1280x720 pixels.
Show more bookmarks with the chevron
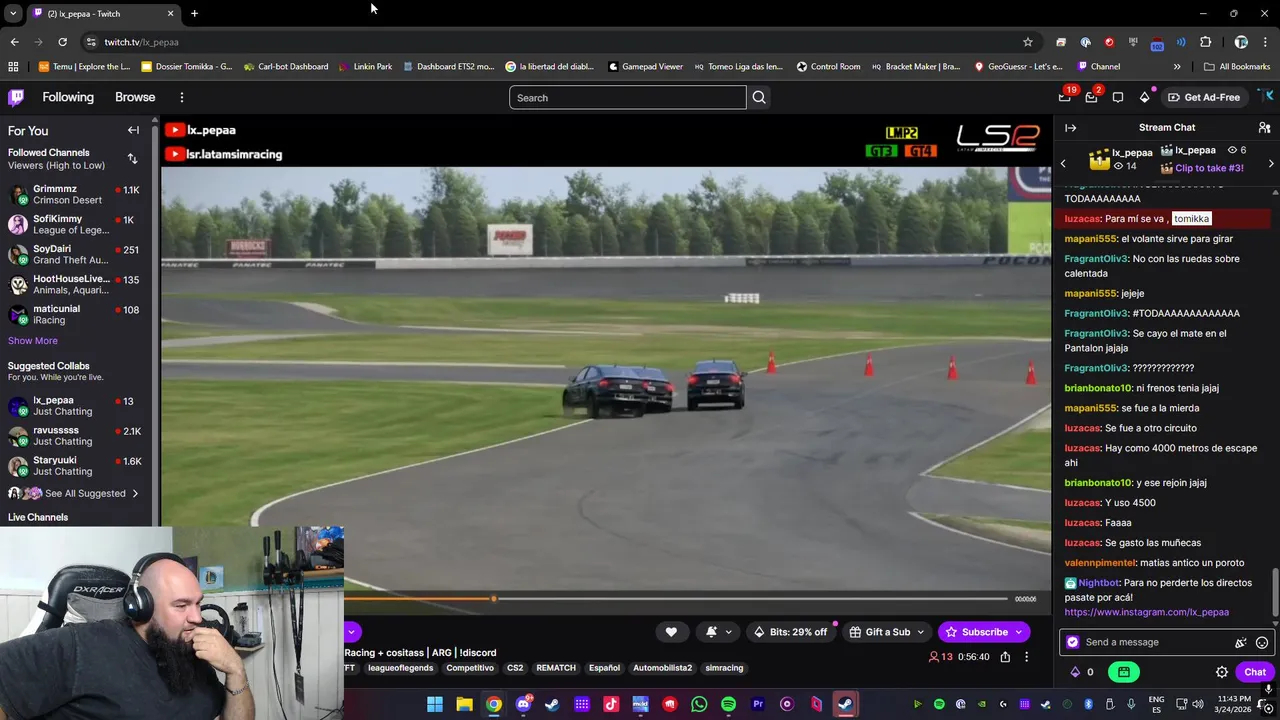[1177, 66]
